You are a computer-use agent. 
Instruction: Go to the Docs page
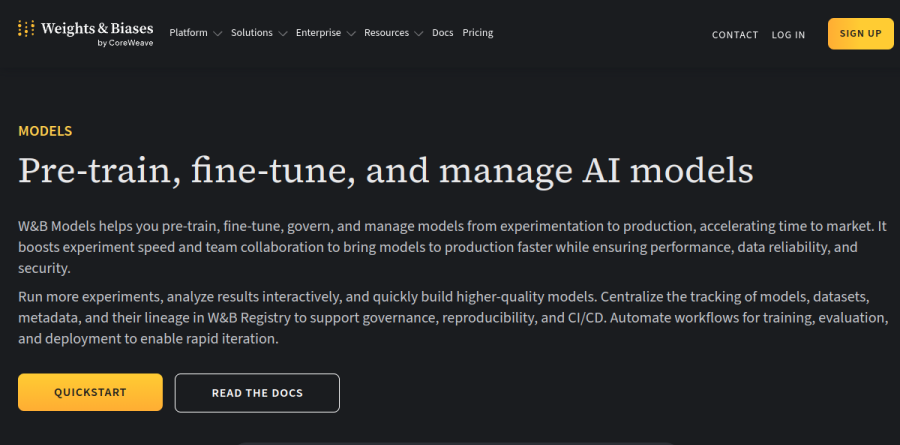(x=443, y=33)
